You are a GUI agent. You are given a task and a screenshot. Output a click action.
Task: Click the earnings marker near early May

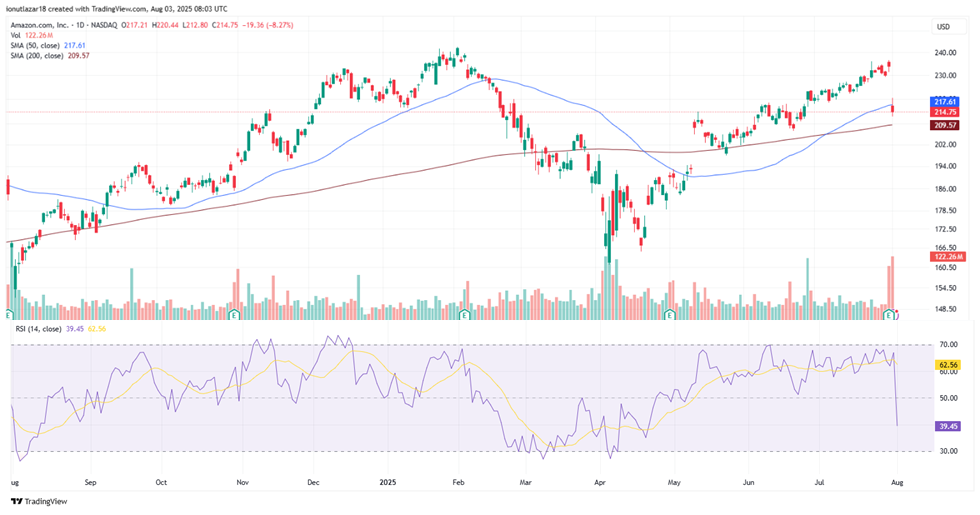pyautogui.click(x=668, y=314)
